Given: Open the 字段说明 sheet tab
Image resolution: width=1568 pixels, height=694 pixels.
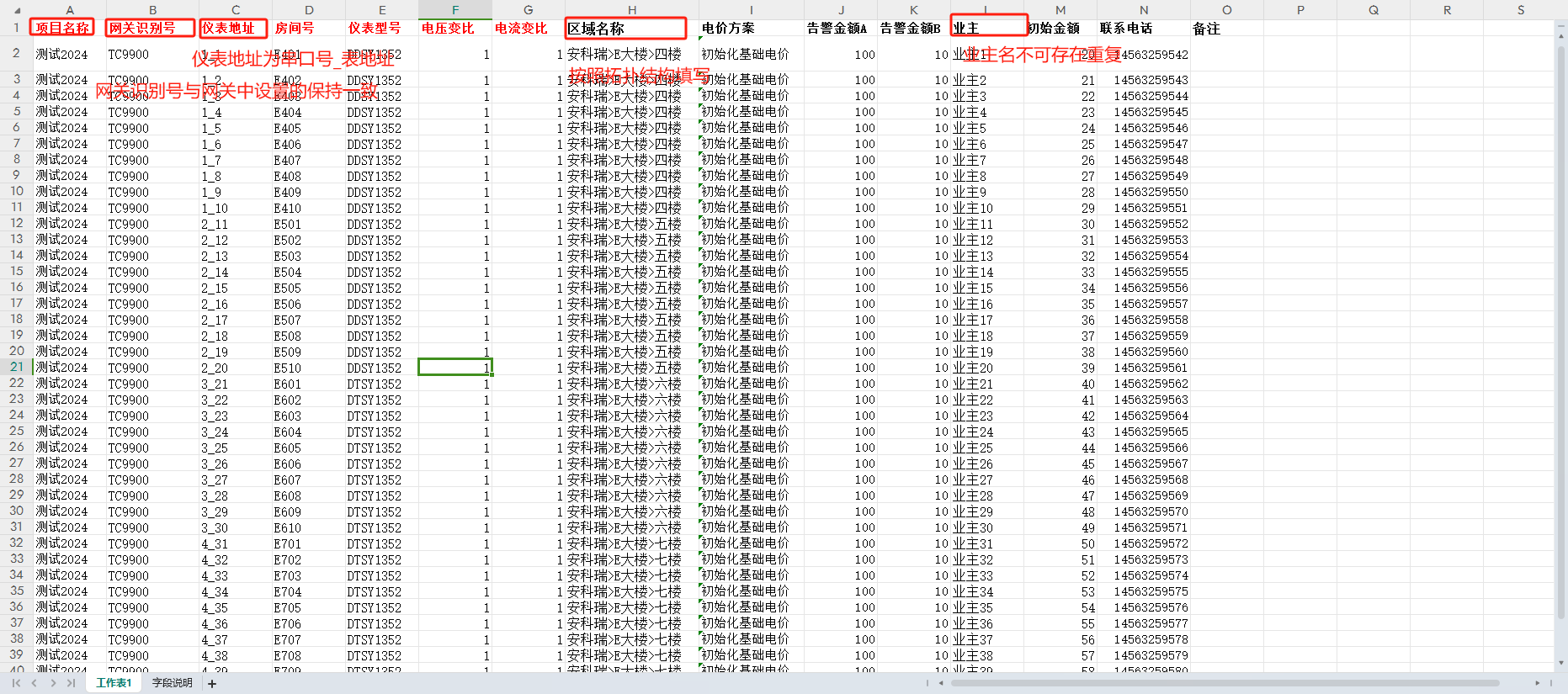Looking at the screenshot, I should pyautogui.click(x=173, y=683).
